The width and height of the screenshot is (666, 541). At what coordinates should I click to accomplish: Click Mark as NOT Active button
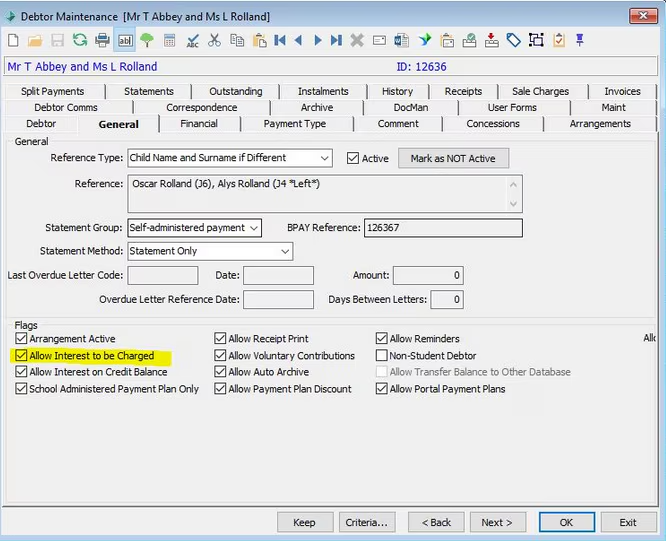tap(453, 158)
